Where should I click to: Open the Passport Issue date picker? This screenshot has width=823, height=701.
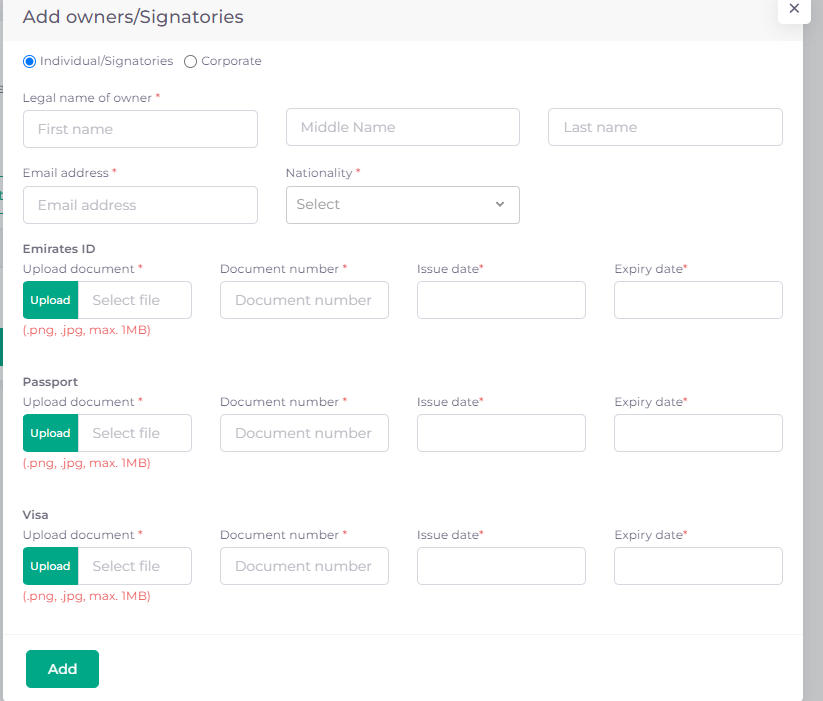coord(501,433)
